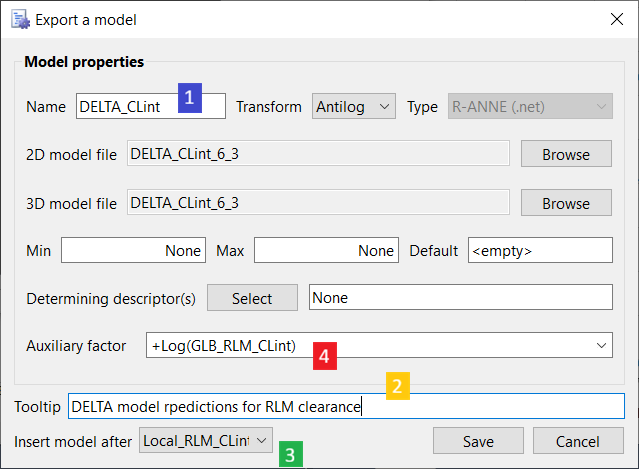Open the disabled Type dropdown R-ANNE (.net)
The width and height of the screenshot is (639, 469).
click(530, 106)
